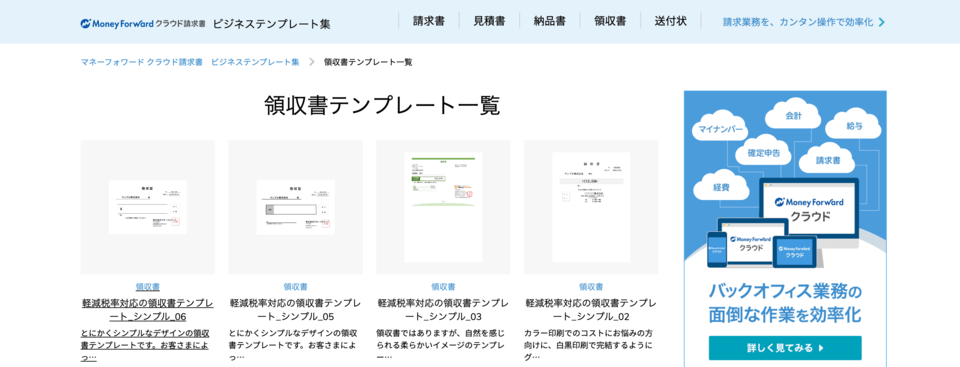Click 領収書 category above シンプル_06

coord(148,287)
